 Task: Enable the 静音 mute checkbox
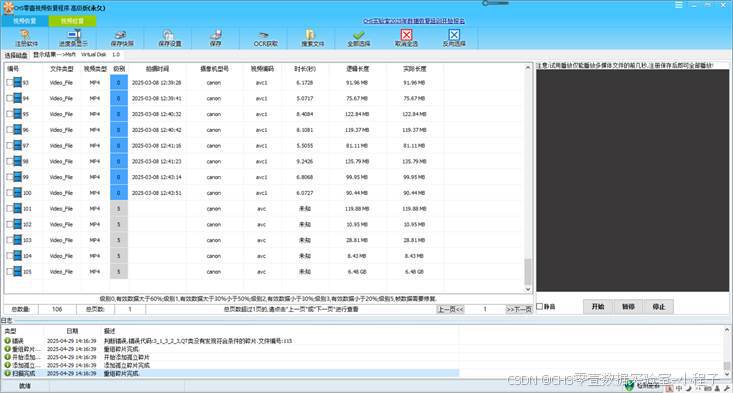(540, 307)
